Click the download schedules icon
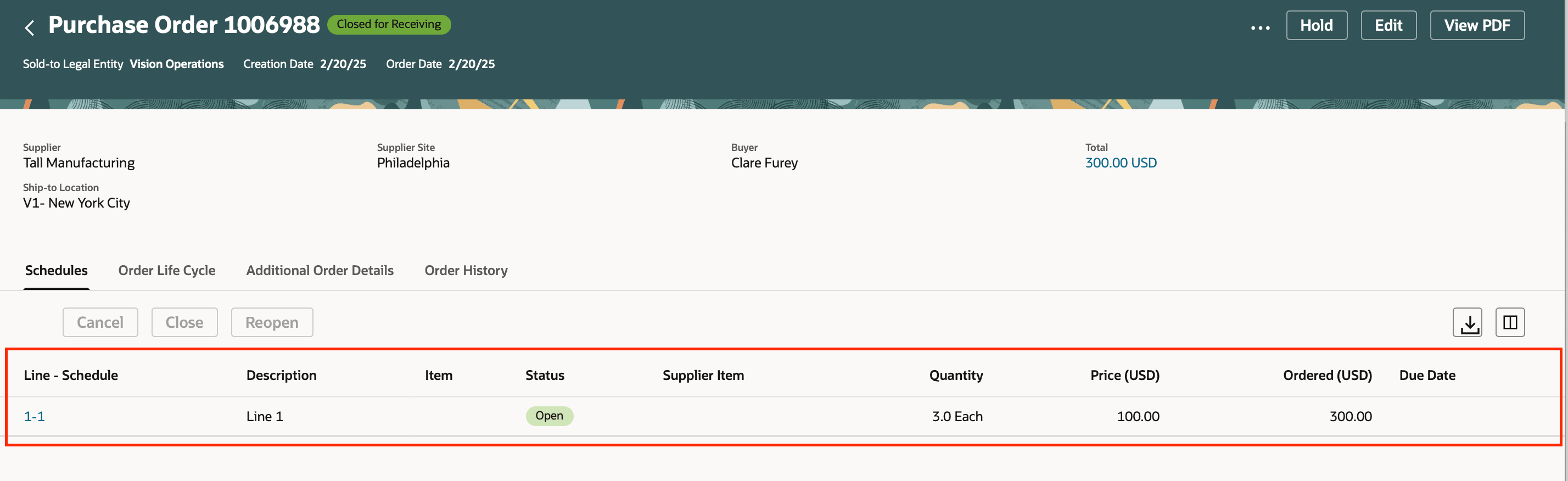 [x=1467, y=322]
